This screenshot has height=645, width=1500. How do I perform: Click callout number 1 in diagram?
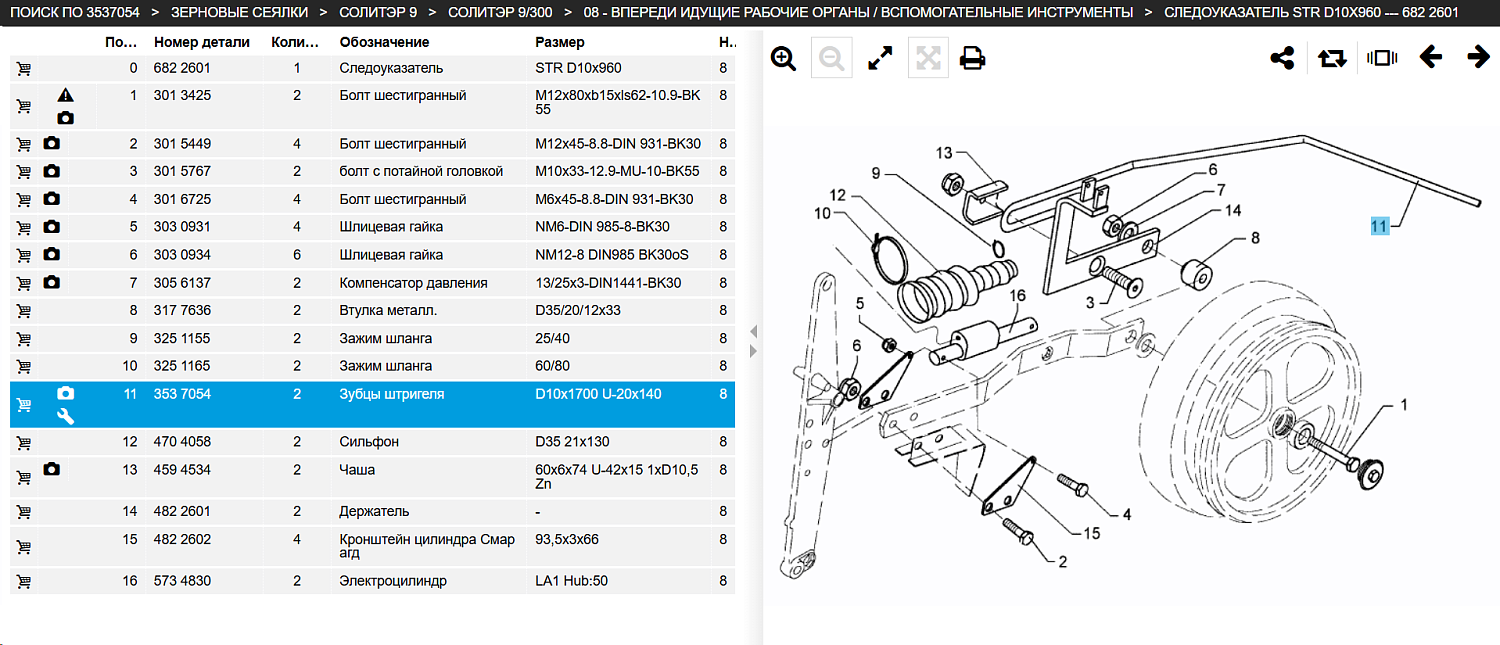click(x=1403, y=405)
